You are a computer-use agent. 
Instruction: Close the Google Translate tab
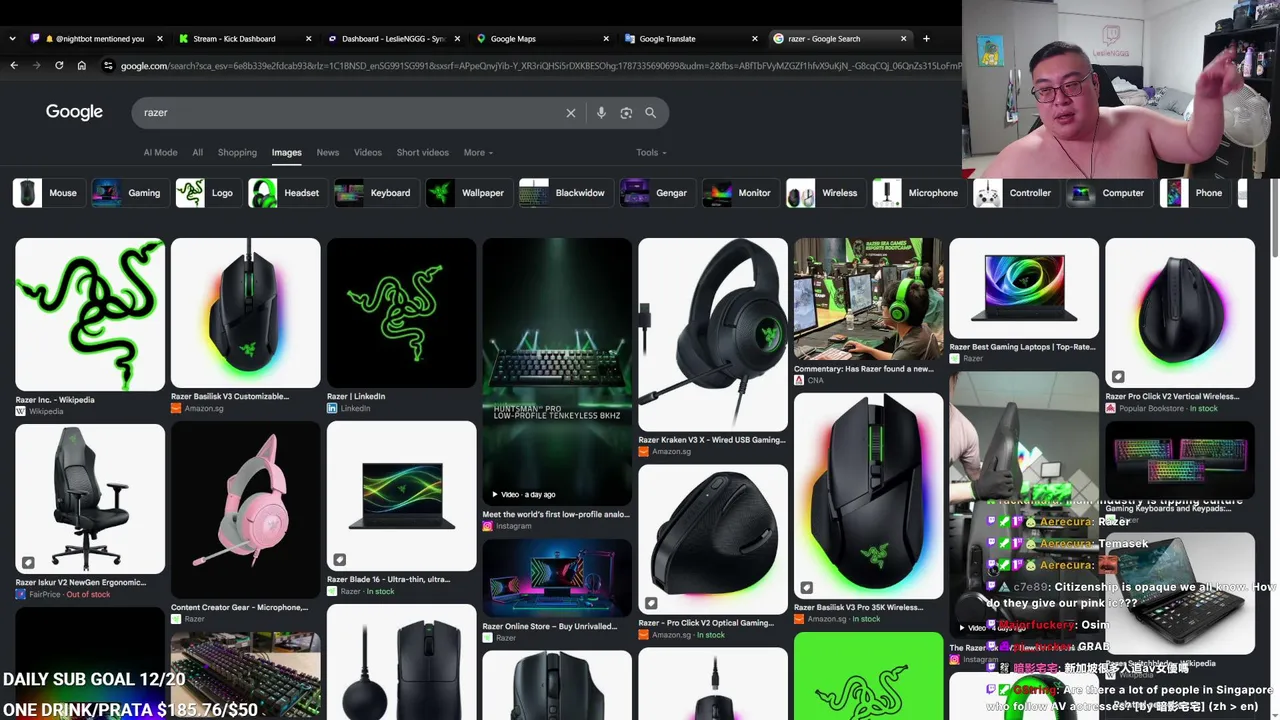click(x=755, y=39)
